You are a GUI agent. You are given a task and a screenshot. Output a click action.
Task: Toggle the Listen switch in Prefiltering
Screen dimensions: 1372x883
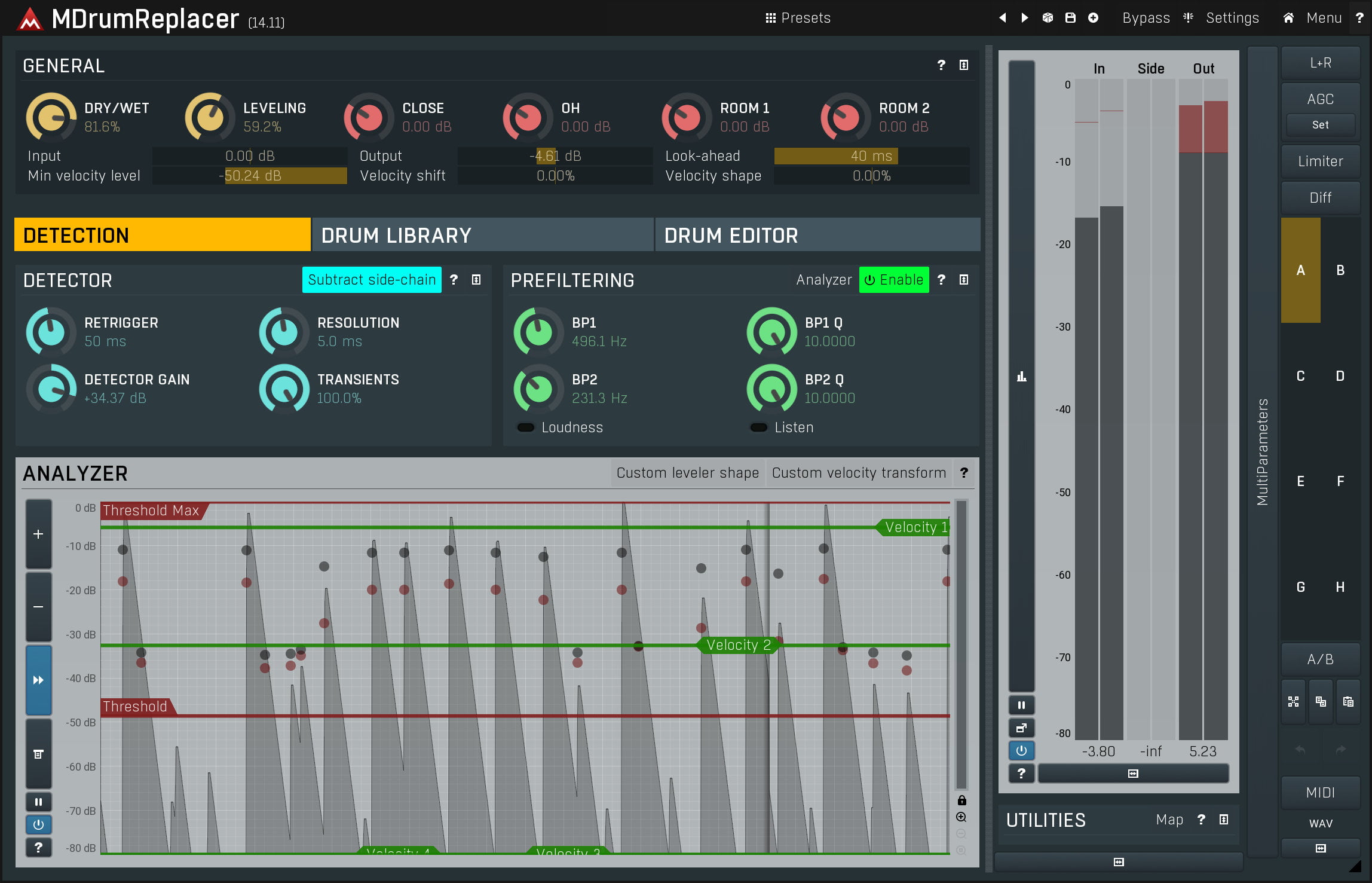pyautogui.click(x=759, y=427)
